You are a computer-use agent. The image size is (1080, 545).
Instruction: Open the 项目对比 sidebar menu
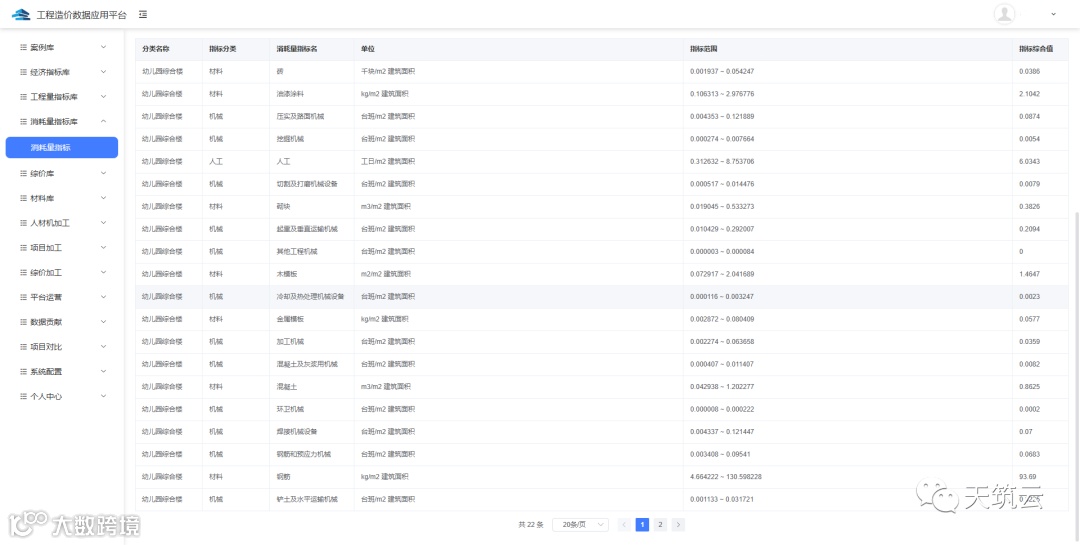click(x=62, y=347)
